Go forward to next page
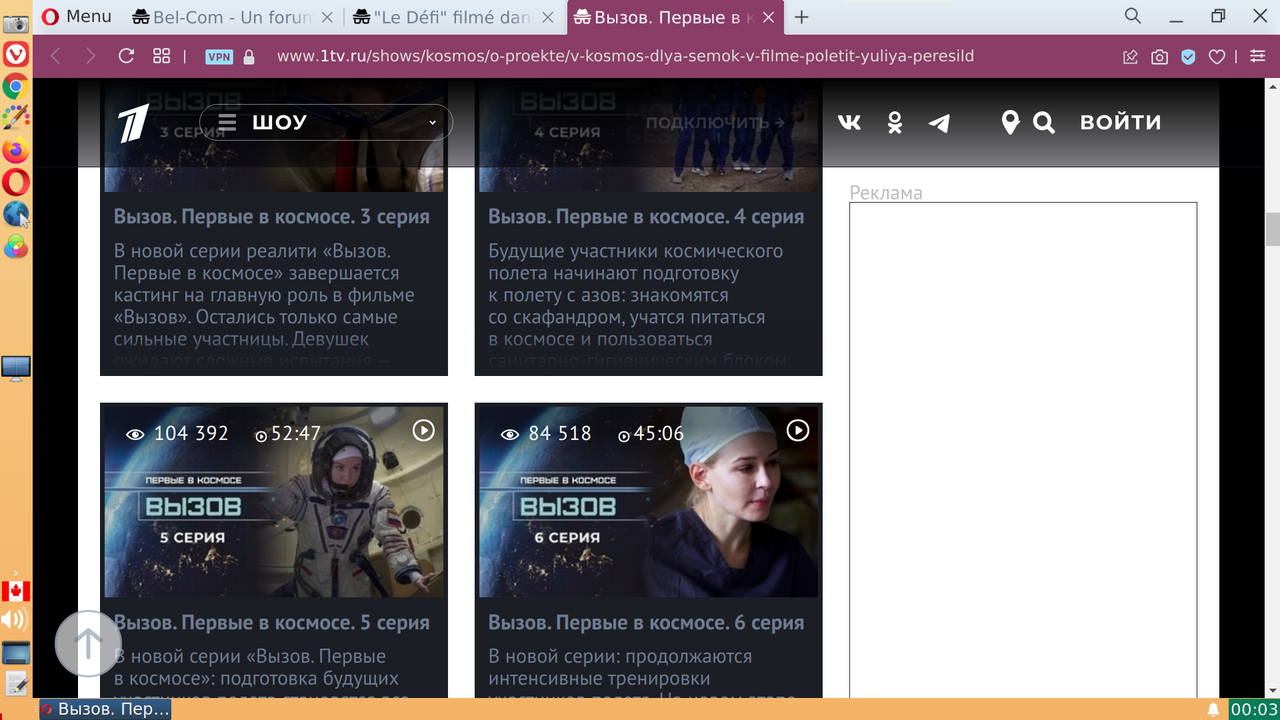Image resolution: width=1280 pixels, height=720 pixels. tap(90, 56)
